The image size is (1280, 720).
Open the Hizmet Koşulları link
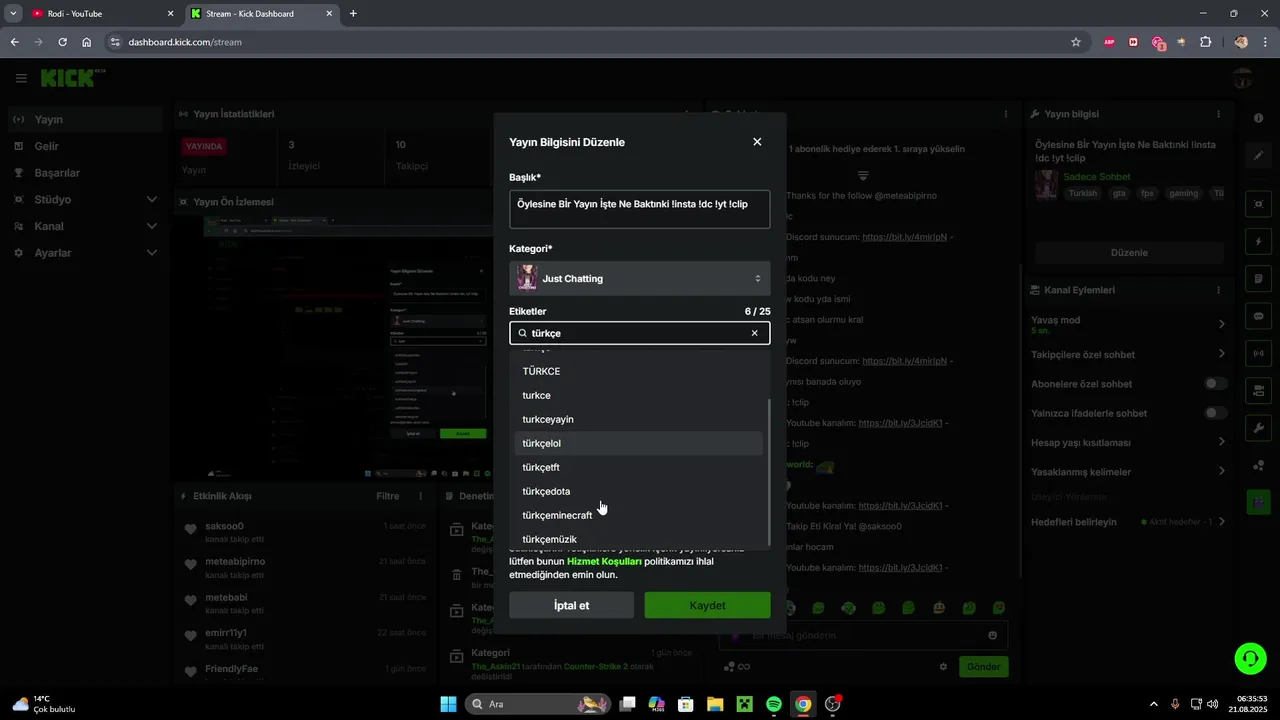tap(604, 561)
